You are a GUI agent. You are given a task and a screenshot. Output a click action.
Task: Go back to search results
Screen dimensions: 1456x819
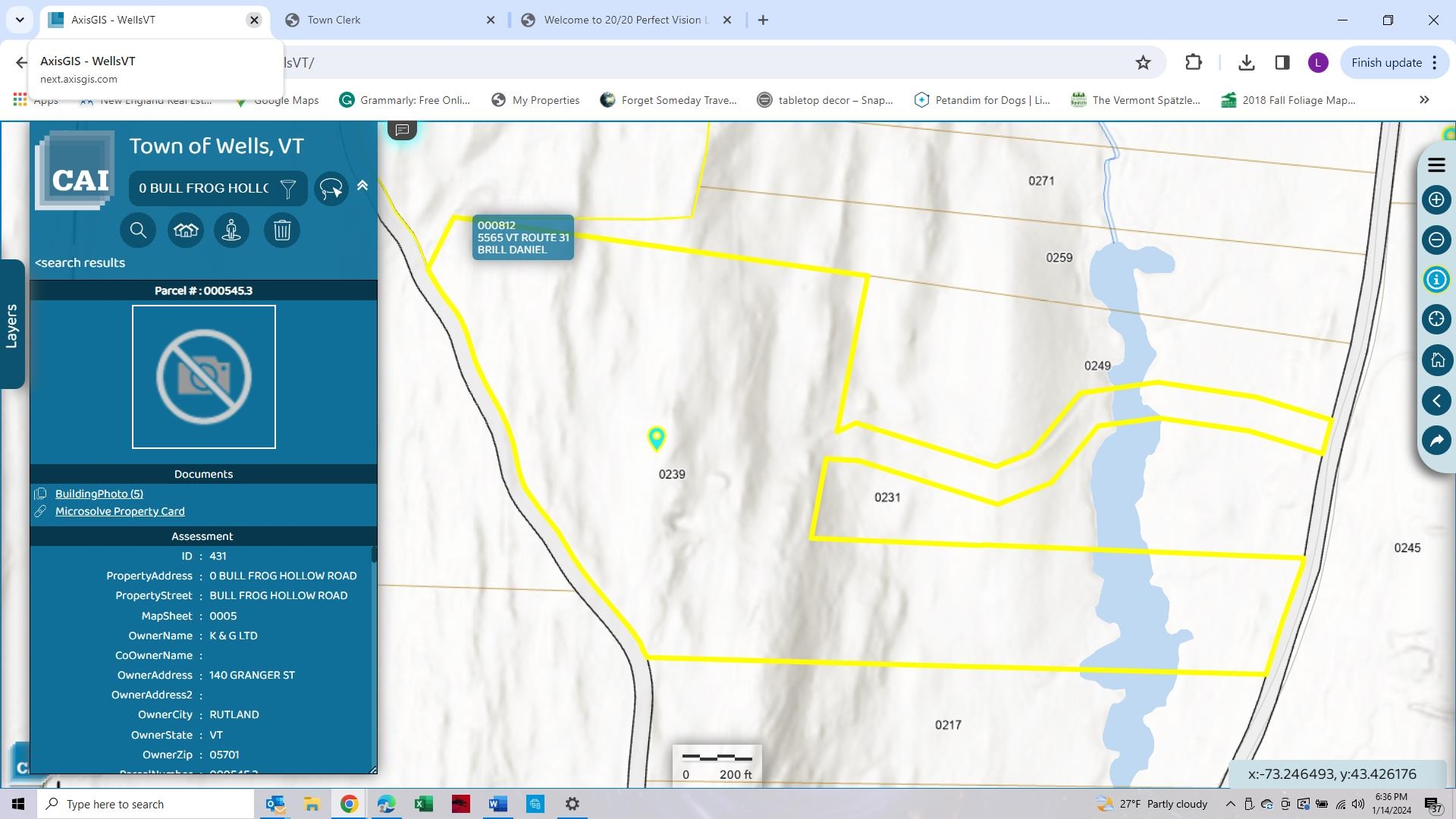point(80,262)
